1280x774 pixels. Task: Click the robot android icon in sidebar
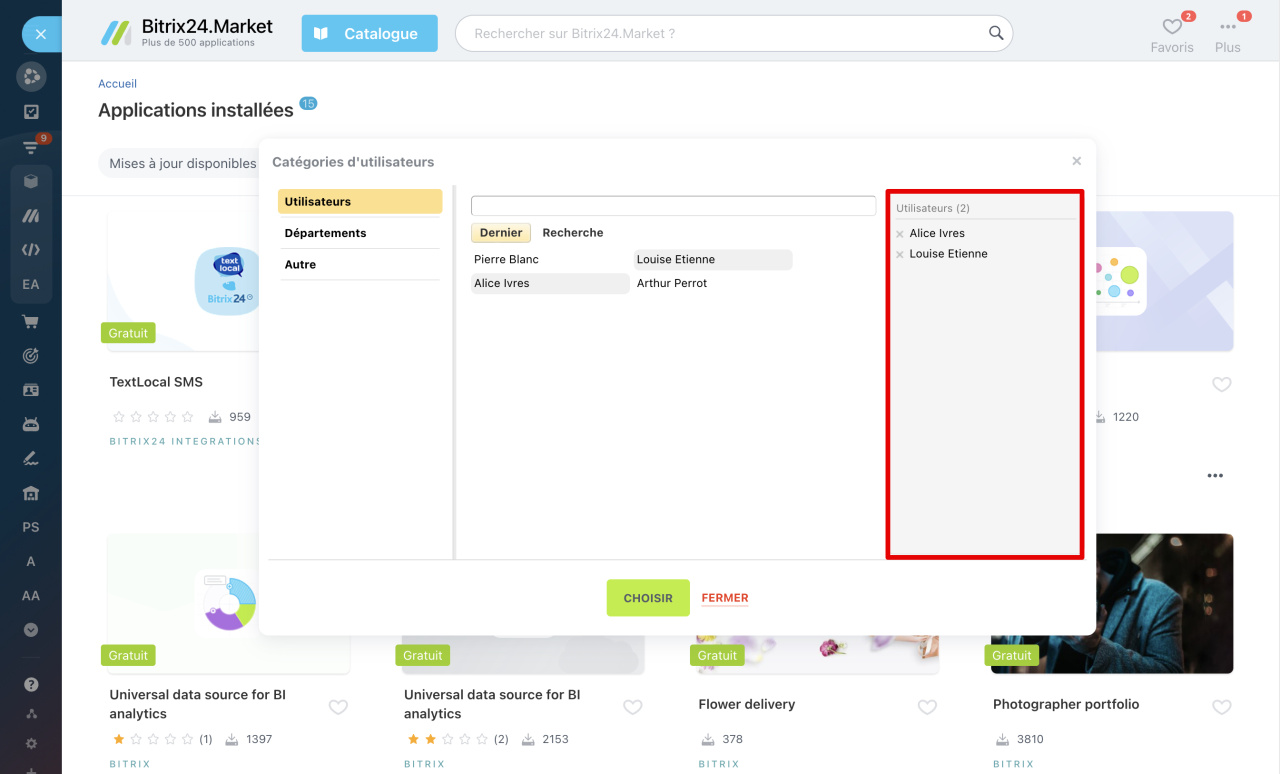tap(31, 425)
